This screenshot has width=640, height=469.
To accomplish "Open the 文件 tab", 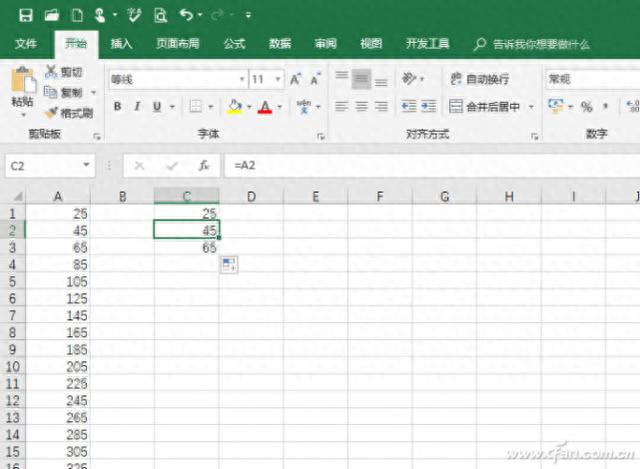I will [26, 44].
